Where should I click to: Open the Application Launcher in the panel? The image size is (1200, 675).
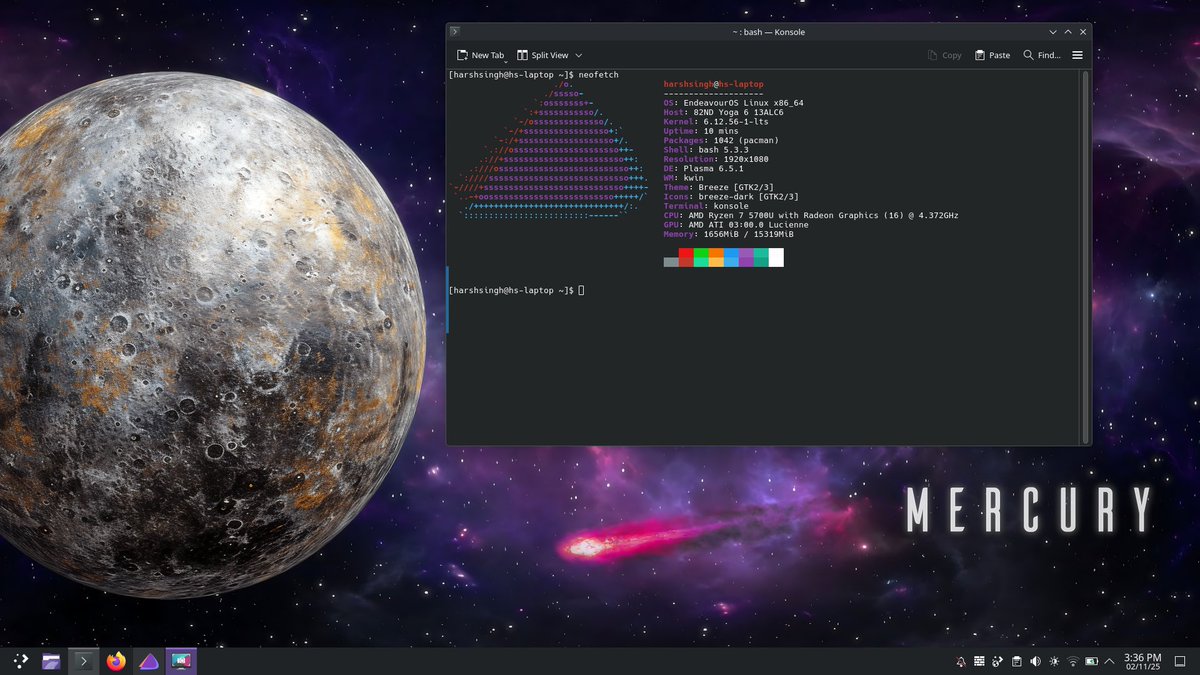pyautogui.click(x=20, y=661)
